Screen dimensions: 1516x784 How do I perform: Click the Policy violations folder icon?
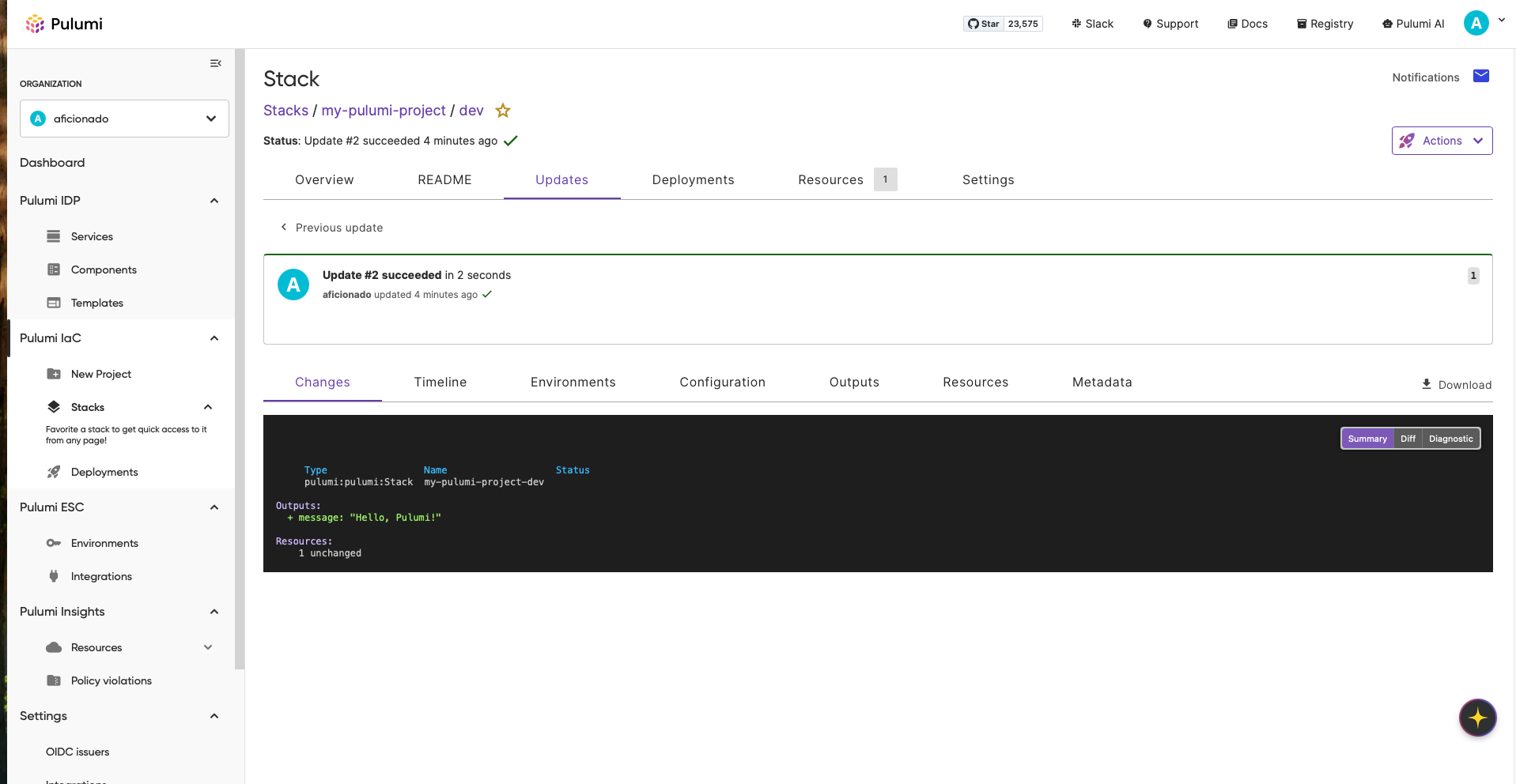pos(54,680)
